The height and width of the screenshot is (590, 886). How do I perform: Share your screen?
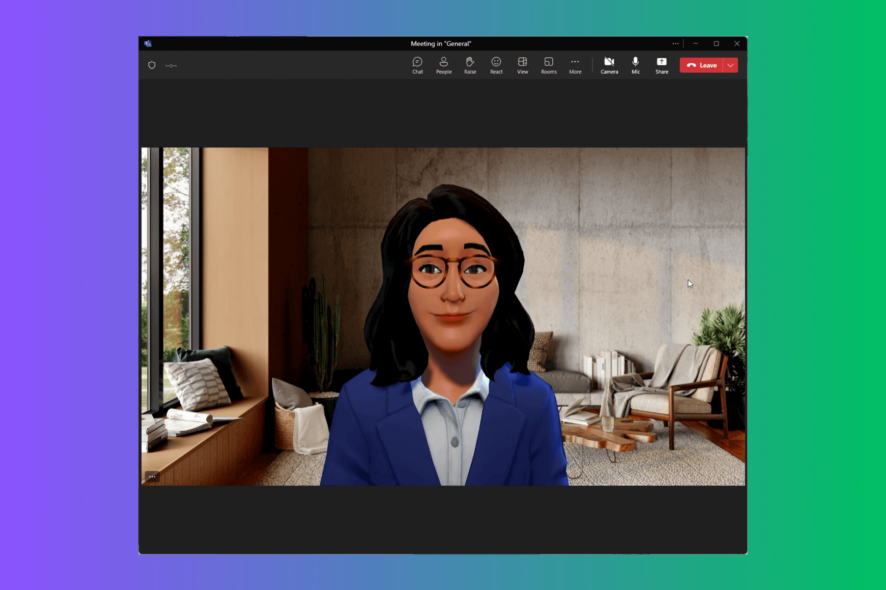coord(661,64)
